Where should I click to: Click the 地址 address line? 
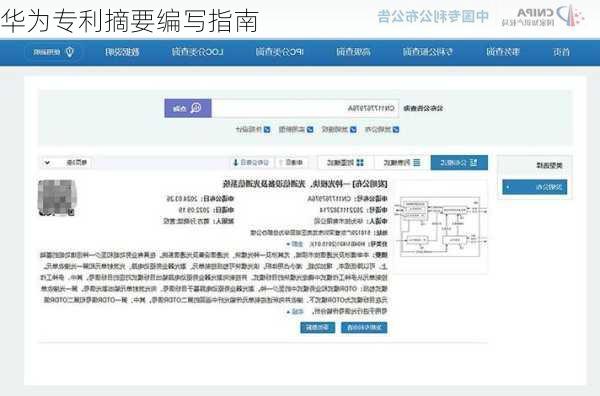coord(319,232)
